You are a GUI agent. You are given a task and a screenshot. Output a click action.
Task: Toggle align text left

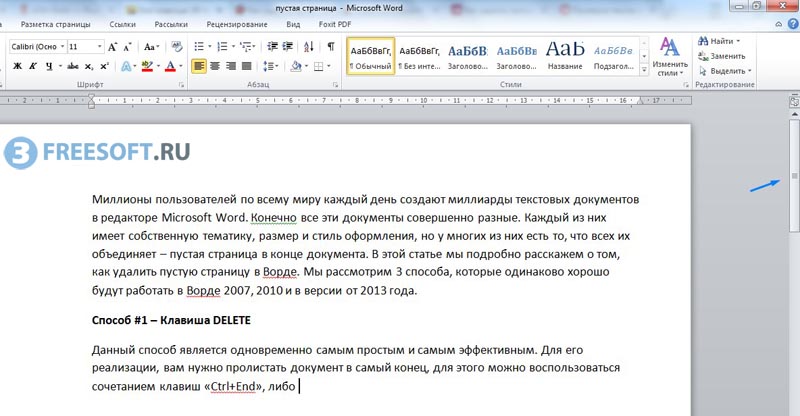point(199,66)
